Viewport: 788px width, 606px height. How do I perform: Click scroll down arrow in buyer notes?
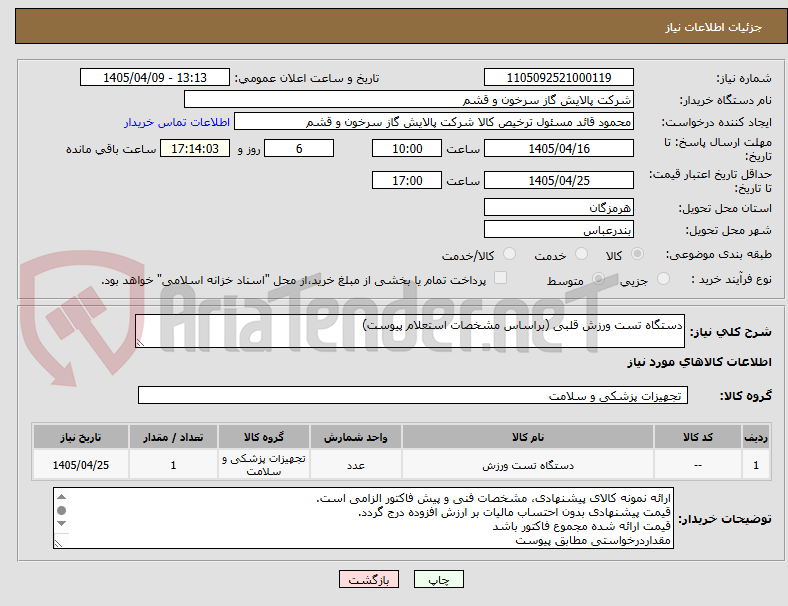pos(61,524)
